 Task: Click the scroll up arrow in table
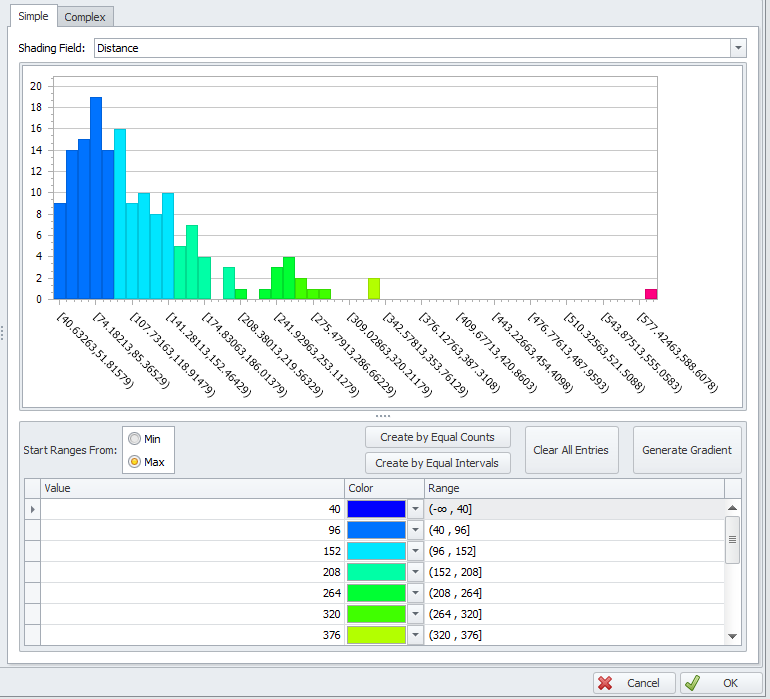(x=733, y=508)
